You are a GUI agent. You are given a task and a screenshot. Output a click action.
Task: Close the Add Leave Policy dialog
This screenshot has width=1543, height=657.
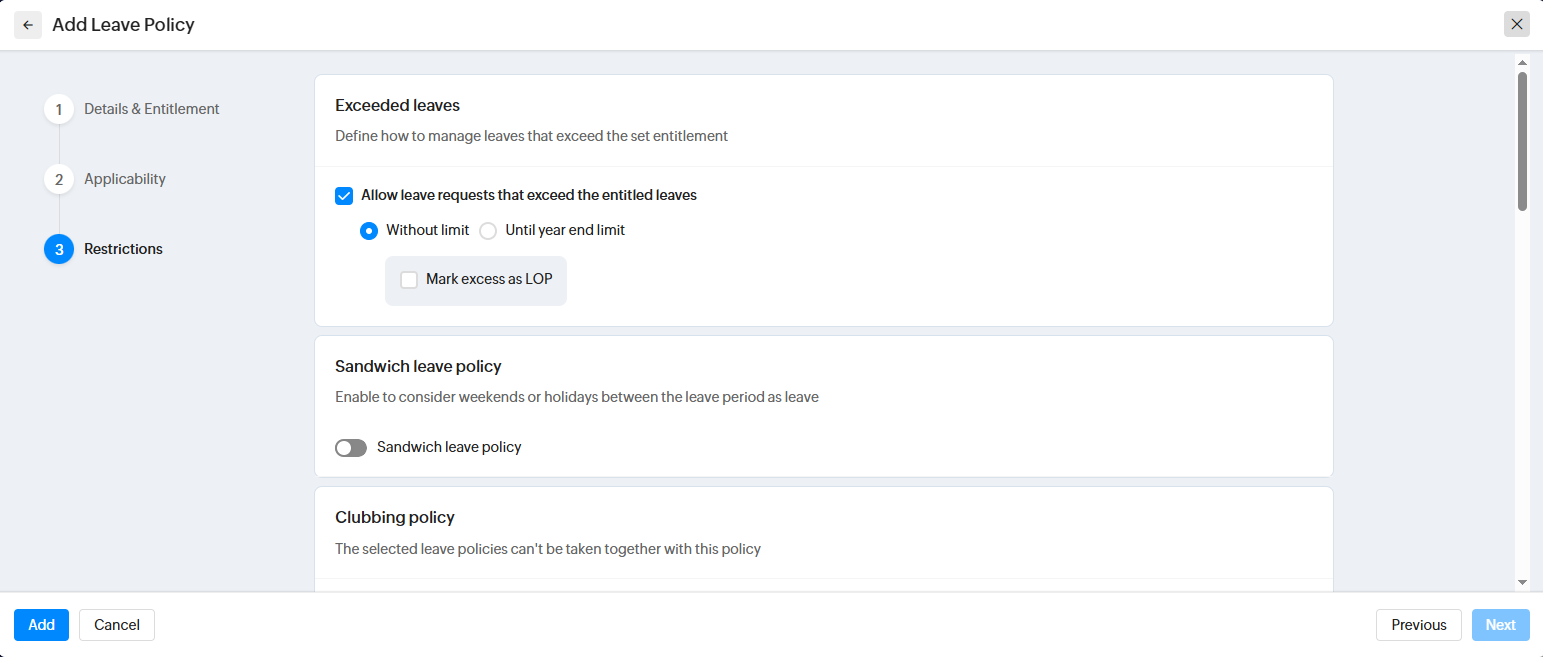pyautogui.click(x=1516, y=25)
